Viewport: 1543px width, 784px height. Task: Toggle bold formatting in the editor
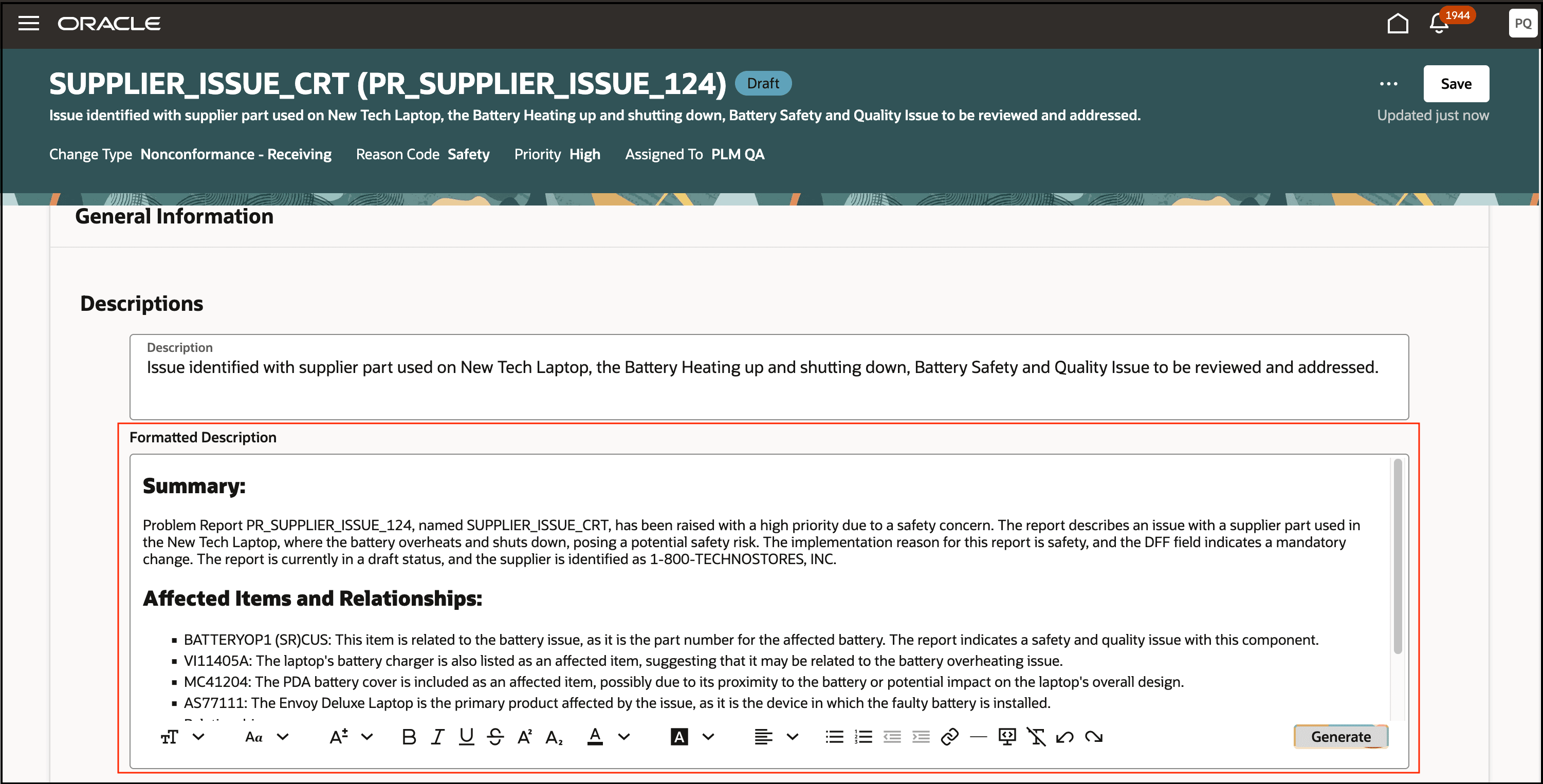409,737
